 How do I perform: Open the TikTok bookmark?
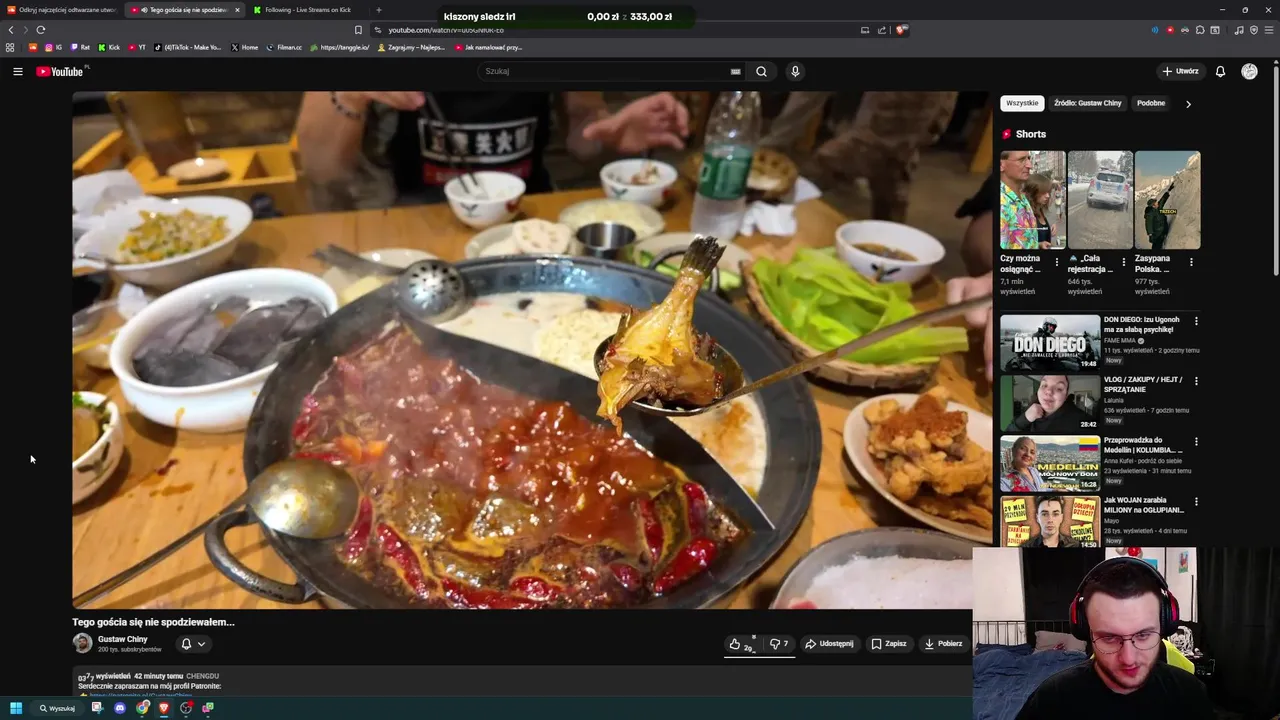[x=188, y=47]
